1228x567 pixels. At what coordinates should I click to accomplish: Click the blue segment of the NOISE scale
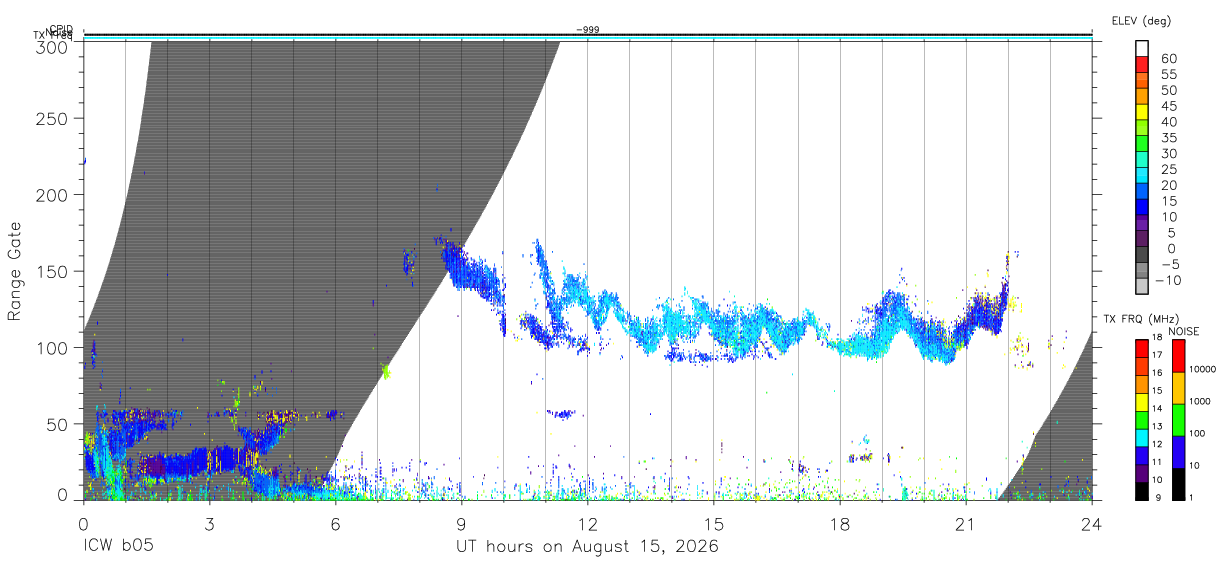1179,452
